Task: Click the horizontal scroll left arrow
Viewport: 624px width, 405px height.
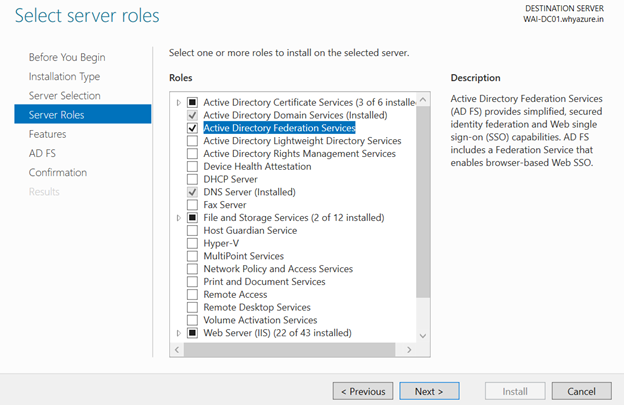Action: pyautogui.click(x=177, y=350)
